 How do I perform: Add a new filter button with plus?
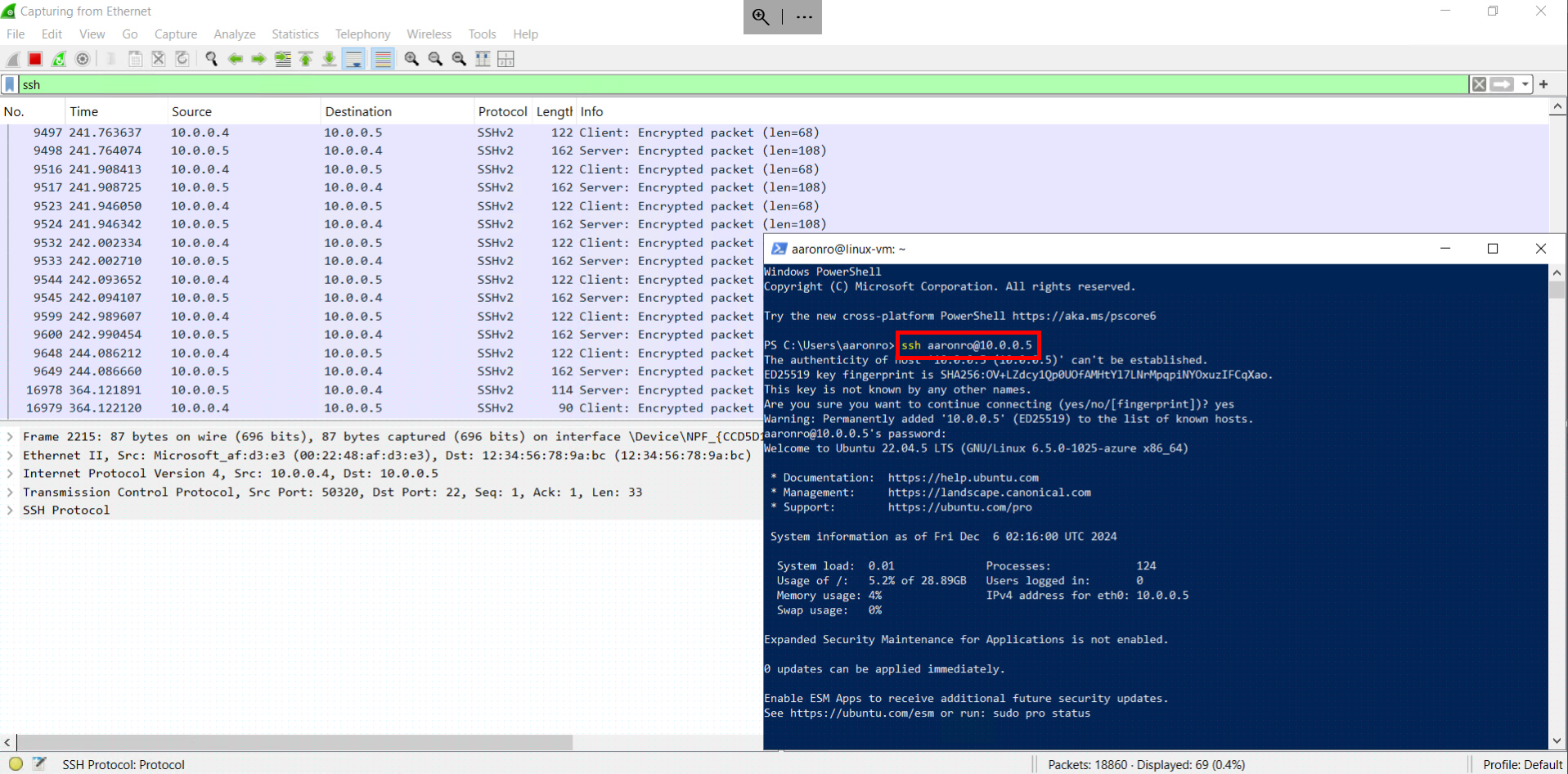pos(1543,84)
